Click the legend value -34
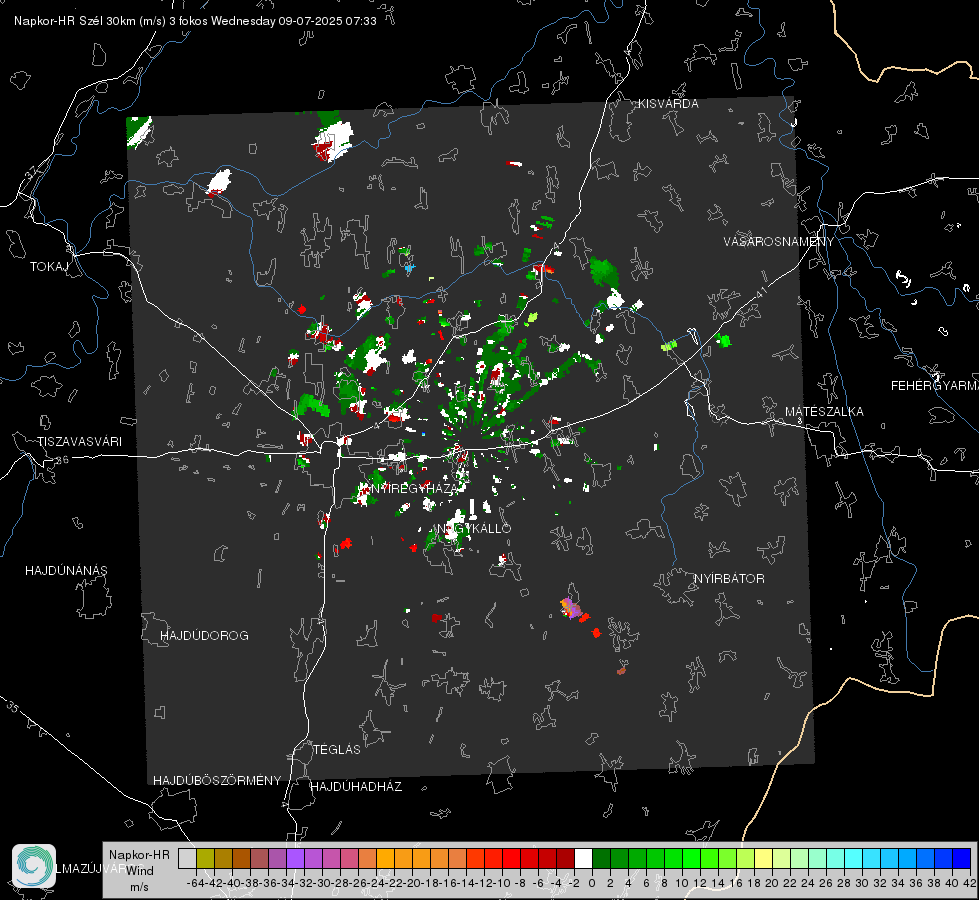This screenshot has height=900, width=979. (x=286, y=883)
